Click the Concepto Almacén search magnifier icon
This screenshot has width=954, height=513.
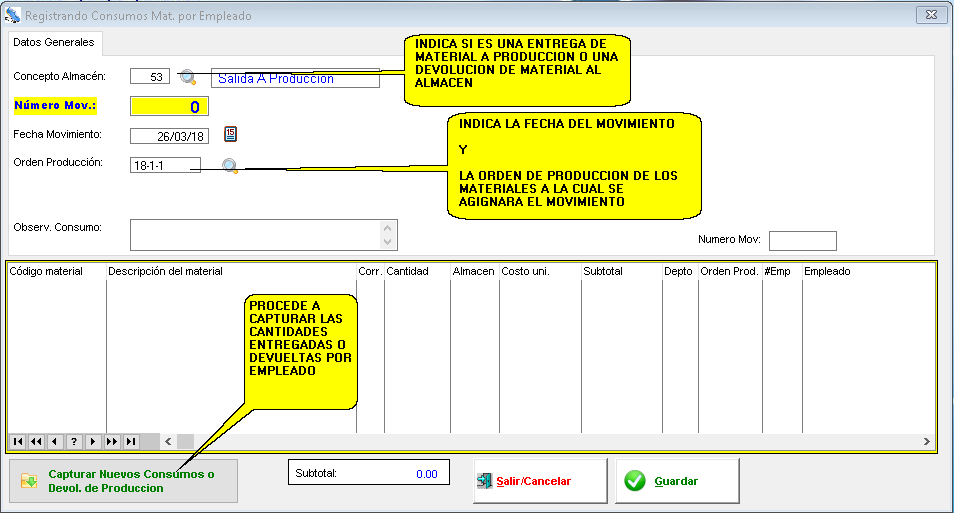[188, 77]
